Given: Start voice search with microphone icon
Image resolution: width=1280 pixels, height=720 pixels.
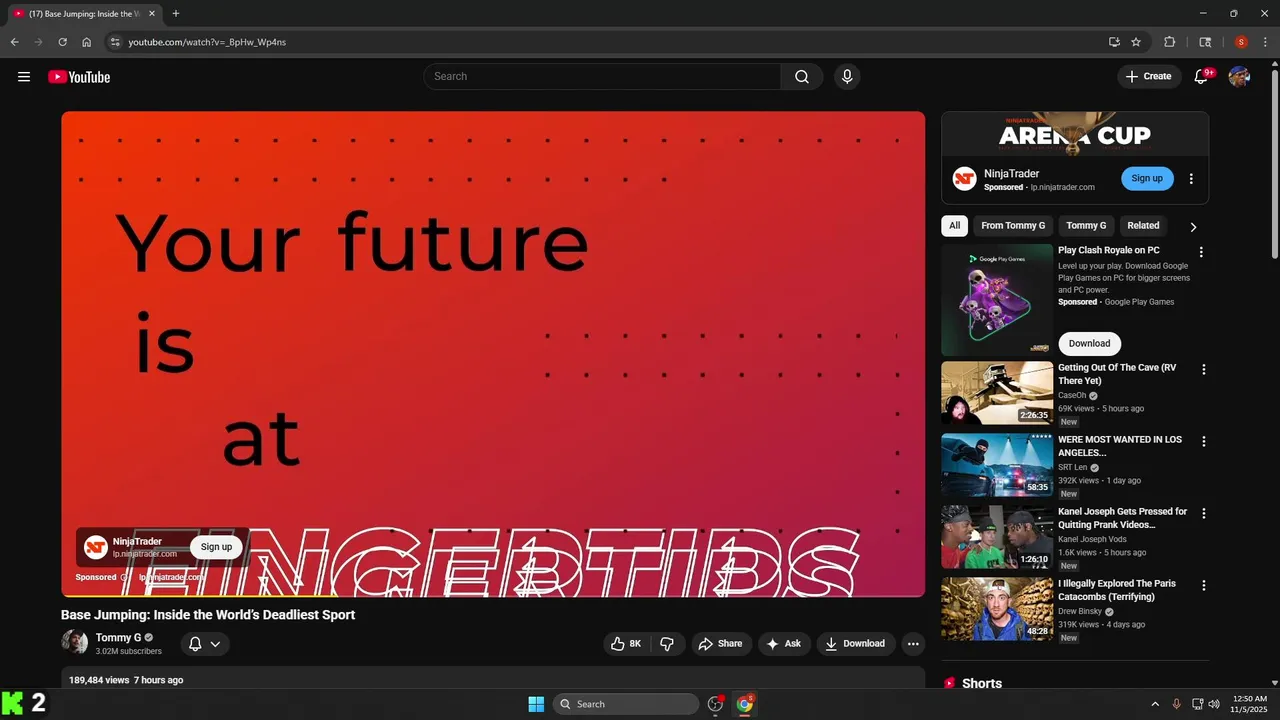Looking at the screenshot, I should (x=847, y=77).
